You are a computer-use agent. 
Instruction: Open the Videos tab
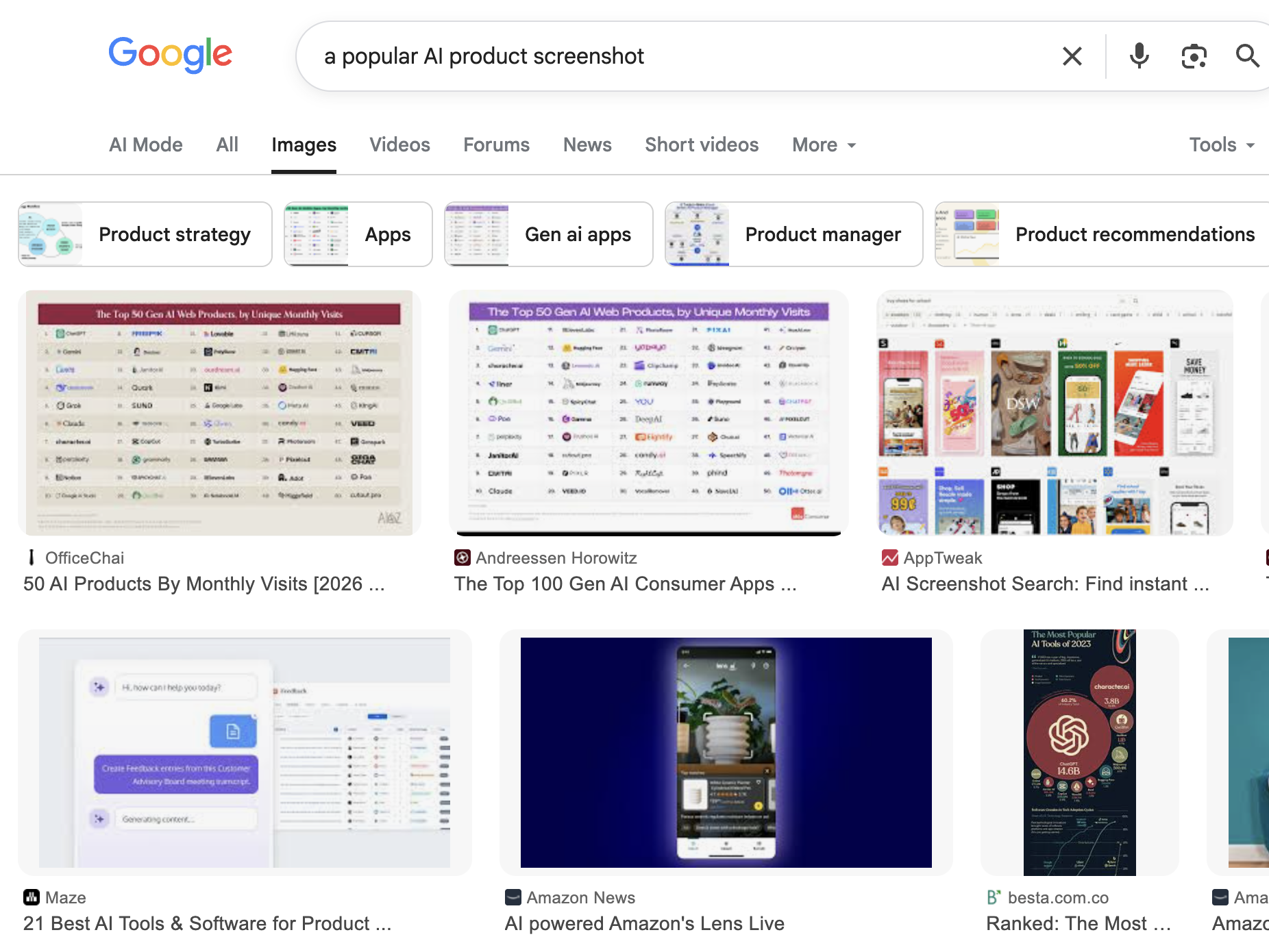pos(400,145)
